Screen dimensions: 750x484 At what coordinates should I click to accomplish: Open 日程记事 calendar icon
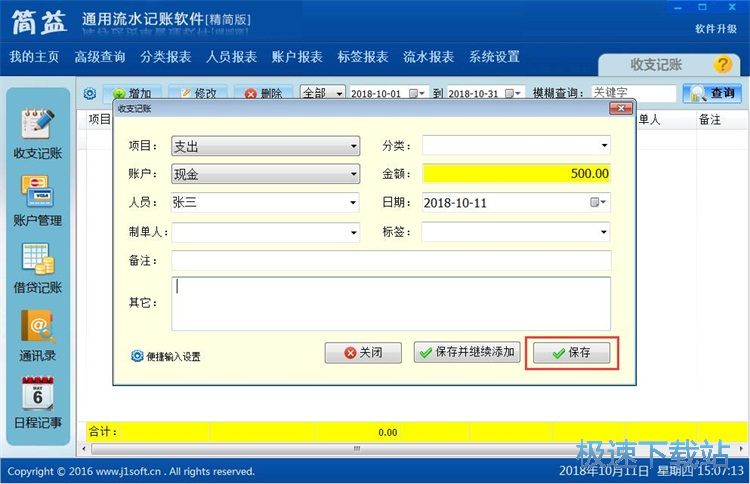pos(37,403)
